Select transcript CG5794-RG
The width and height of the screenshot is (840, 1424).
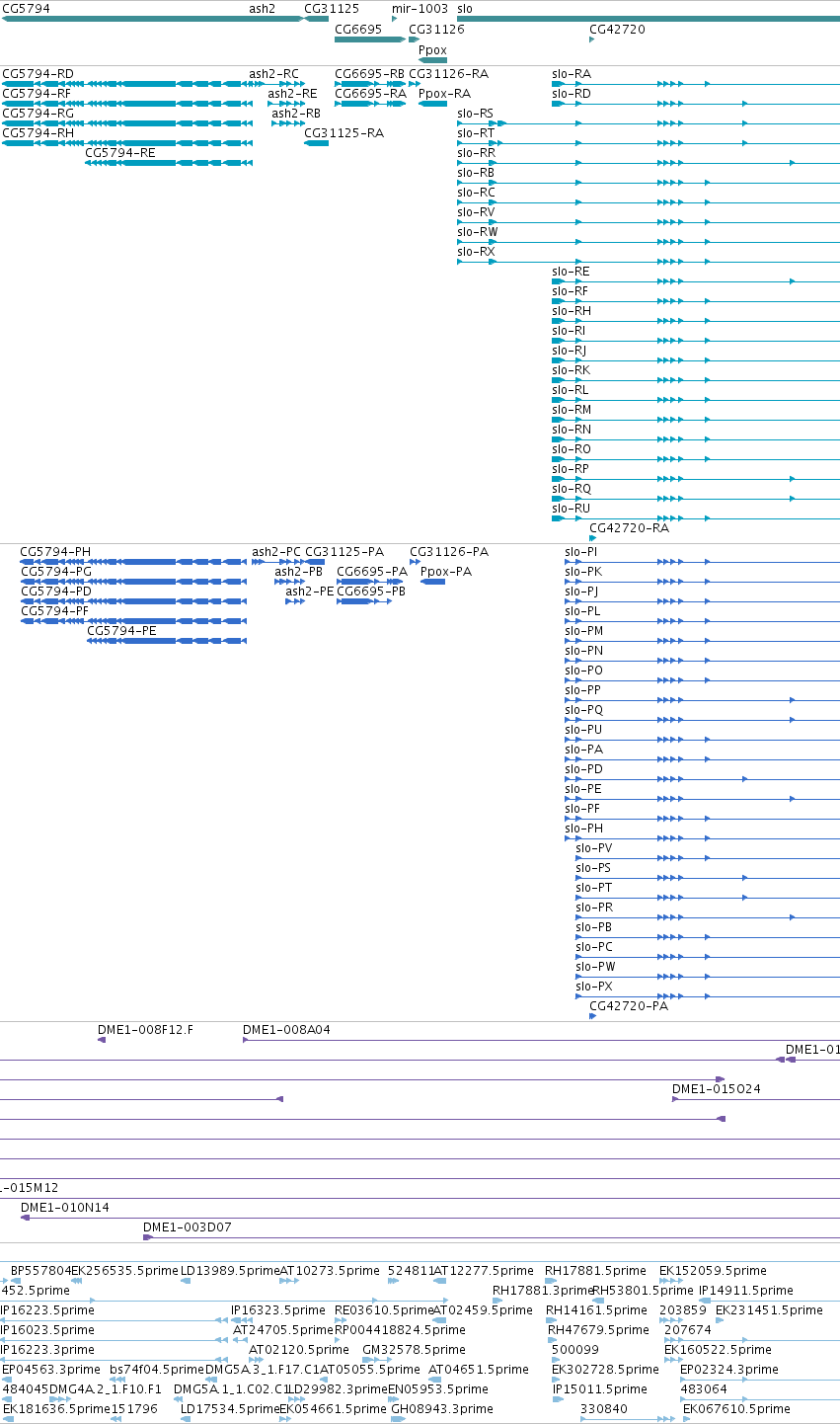[x=38, y=114]
